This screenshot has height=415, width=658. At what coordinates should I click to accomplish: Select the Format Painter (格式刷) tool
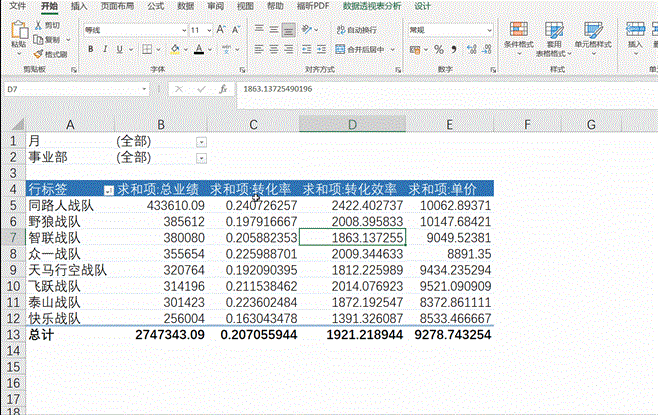38,54
